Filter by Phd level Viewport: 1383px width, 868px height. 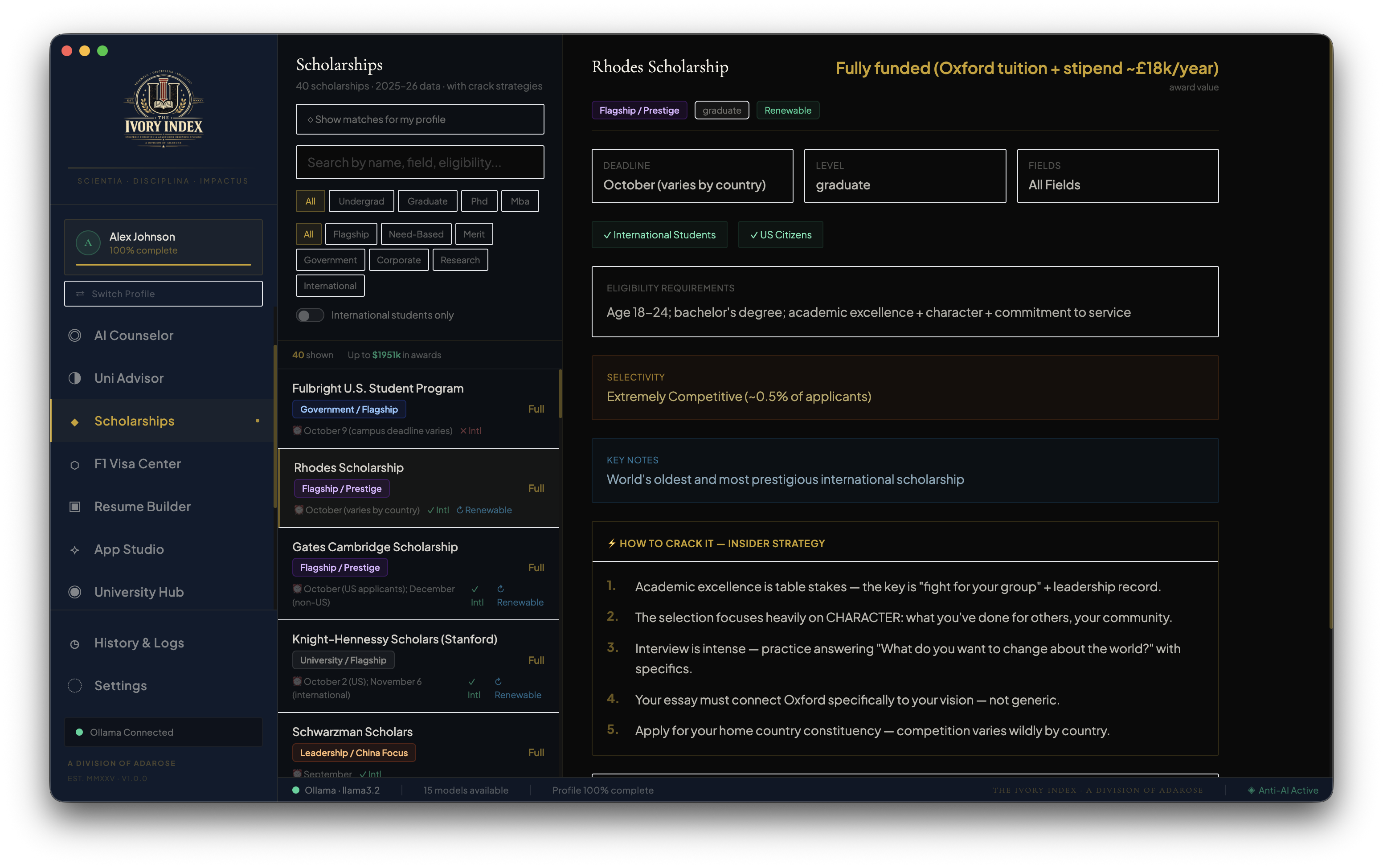pos(479,201)
